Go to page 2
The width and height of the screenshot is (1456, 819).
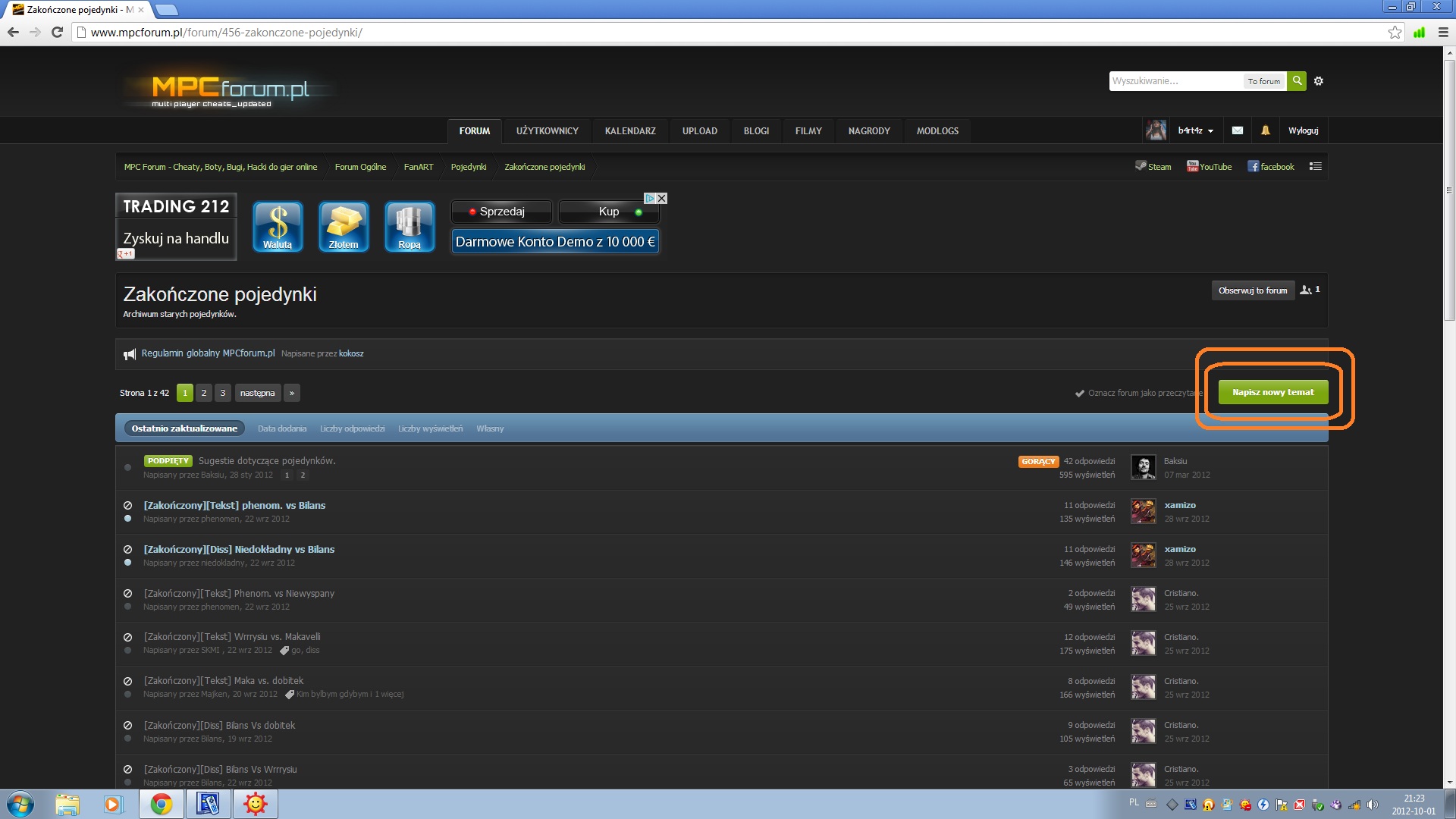204,393
